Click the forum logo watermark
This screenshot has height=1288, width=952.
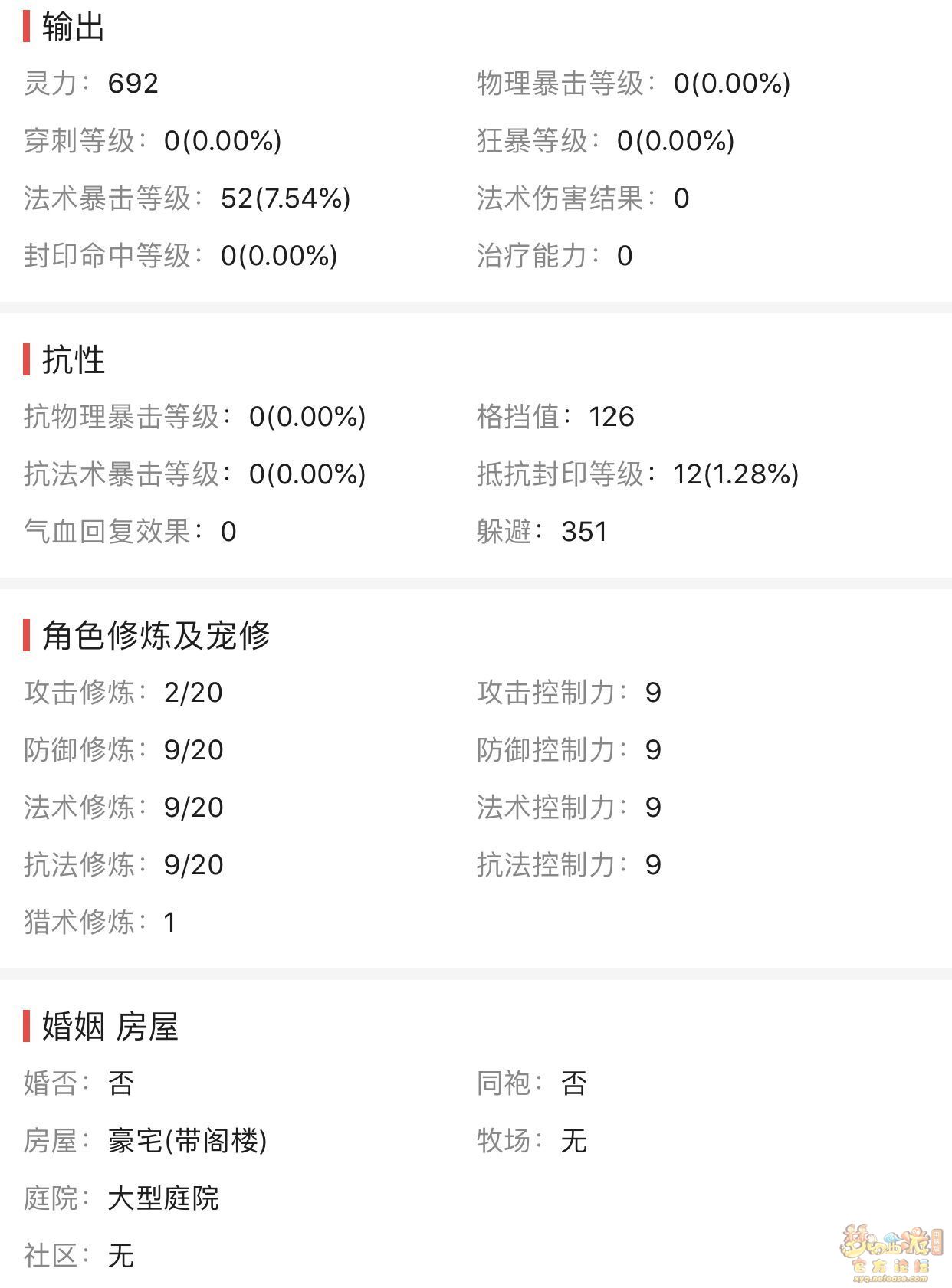click(x=891, y=1253)
